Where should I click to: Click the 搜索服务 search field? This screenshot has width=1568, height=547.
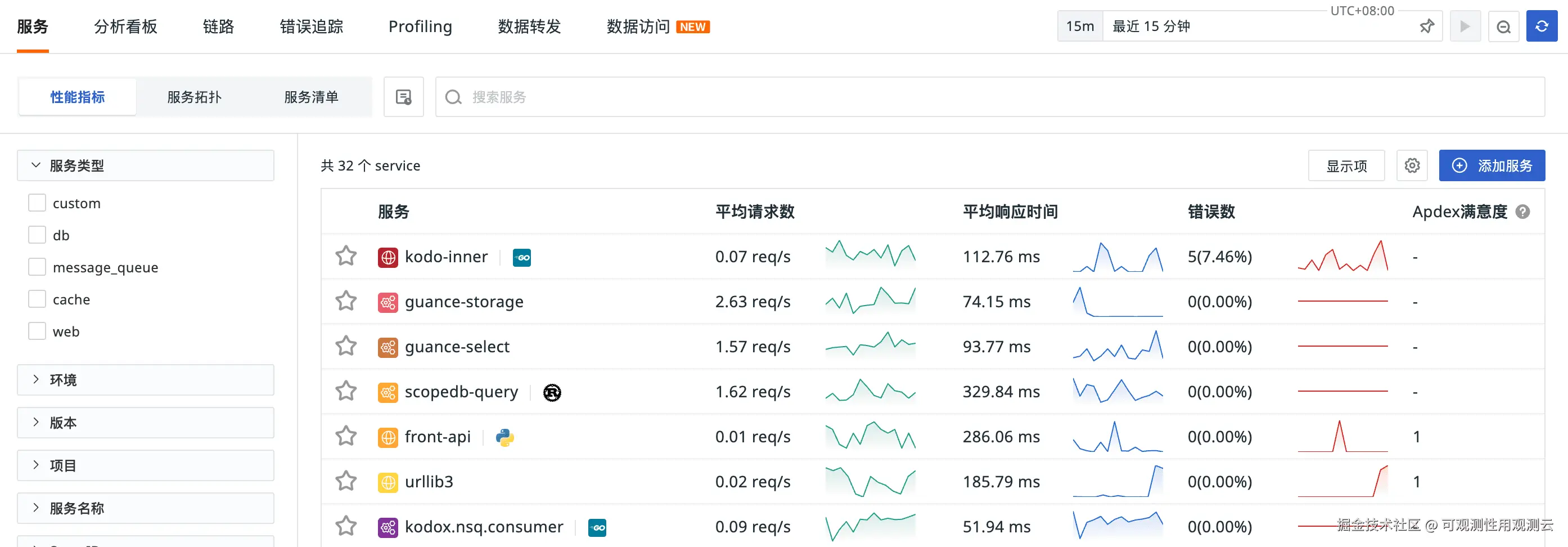(x=990, y=97)
